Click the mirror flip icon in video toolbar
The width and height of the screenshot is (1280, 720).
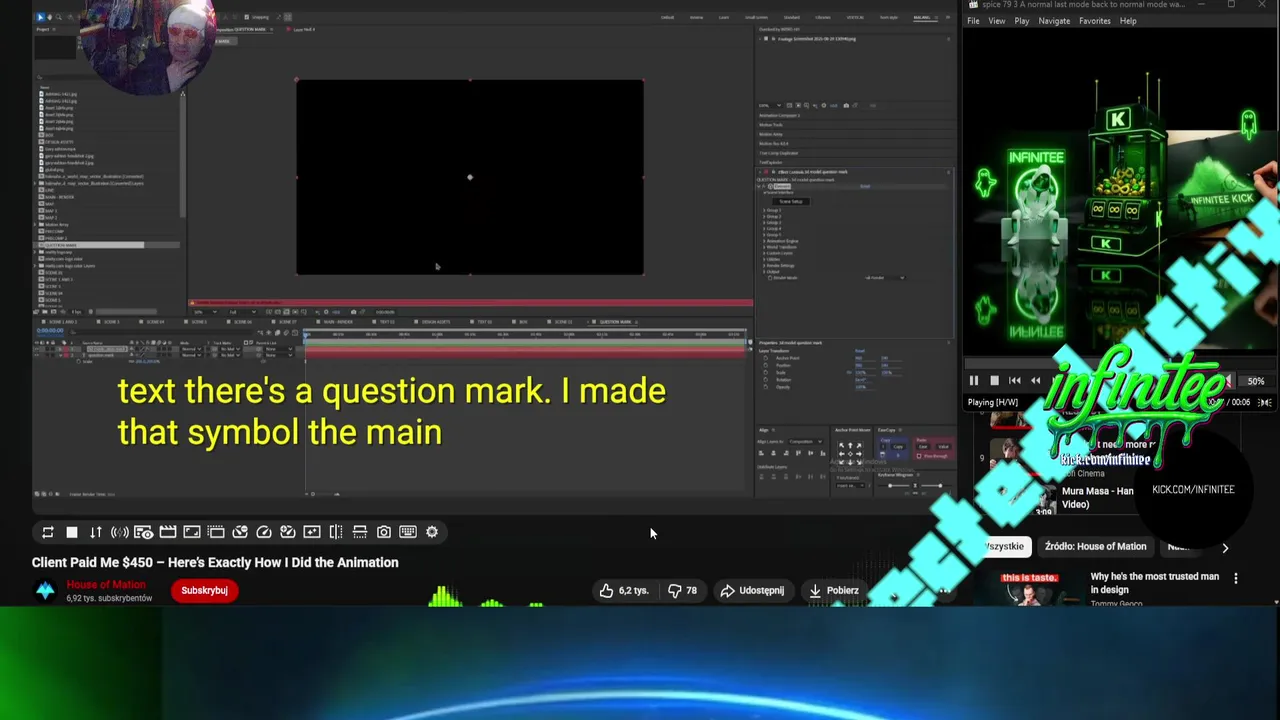pyautogui.click(x=336, y=532)
